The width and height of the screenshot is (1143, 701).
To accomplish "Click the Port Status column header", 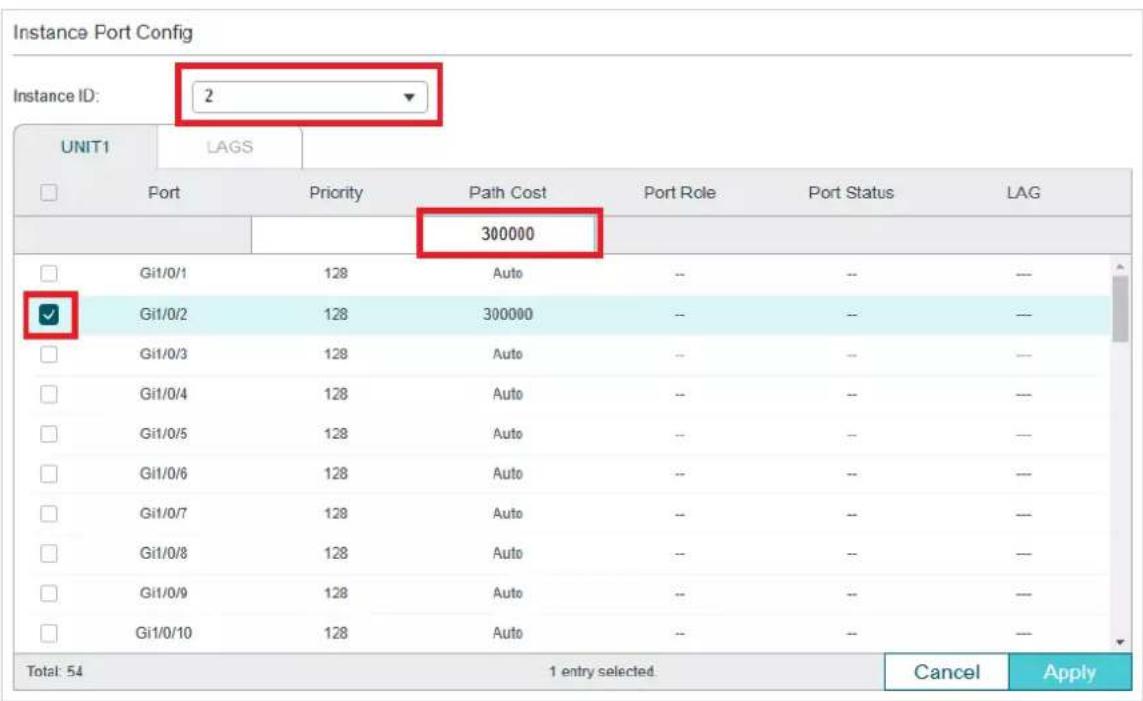I will [851, 192].
